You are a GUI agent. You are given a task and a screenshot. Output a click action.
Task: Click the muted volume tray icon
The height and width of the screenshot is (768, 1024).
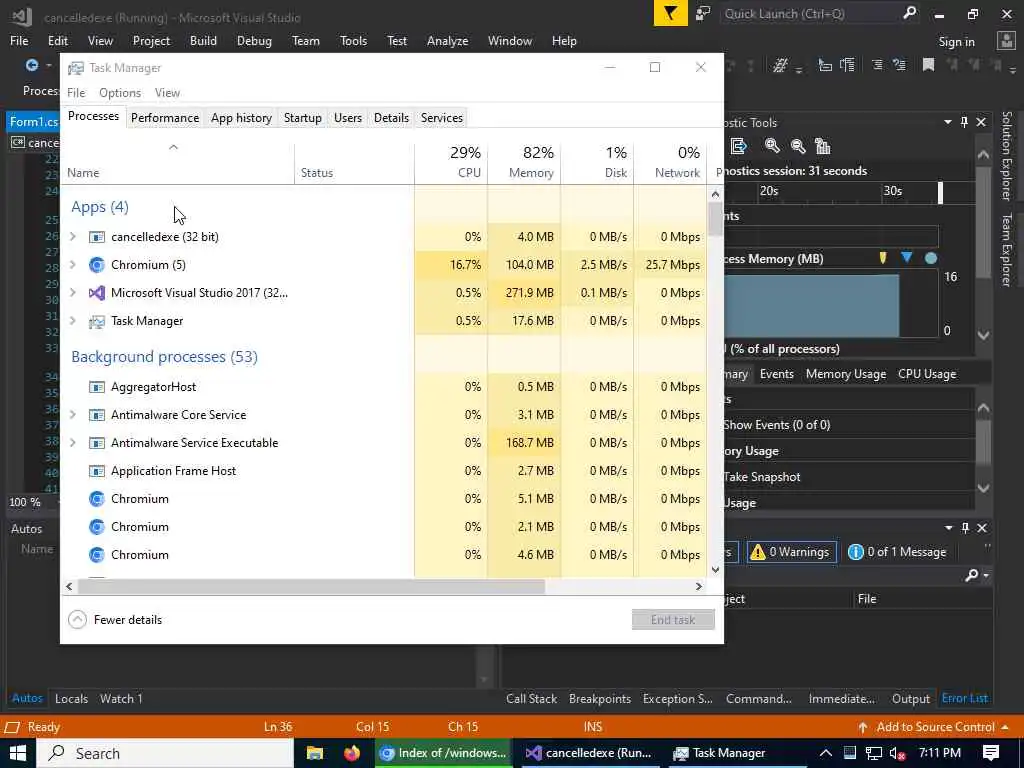click(x=897, y=754)
